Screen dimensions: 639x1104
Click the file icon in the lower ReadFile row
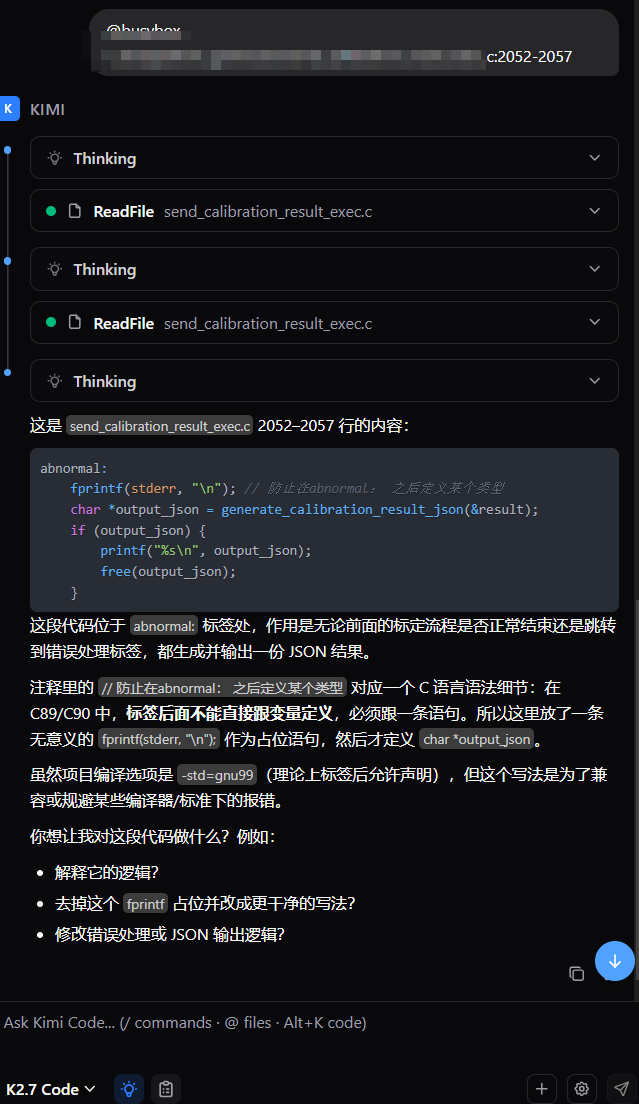tap(75, 322)
